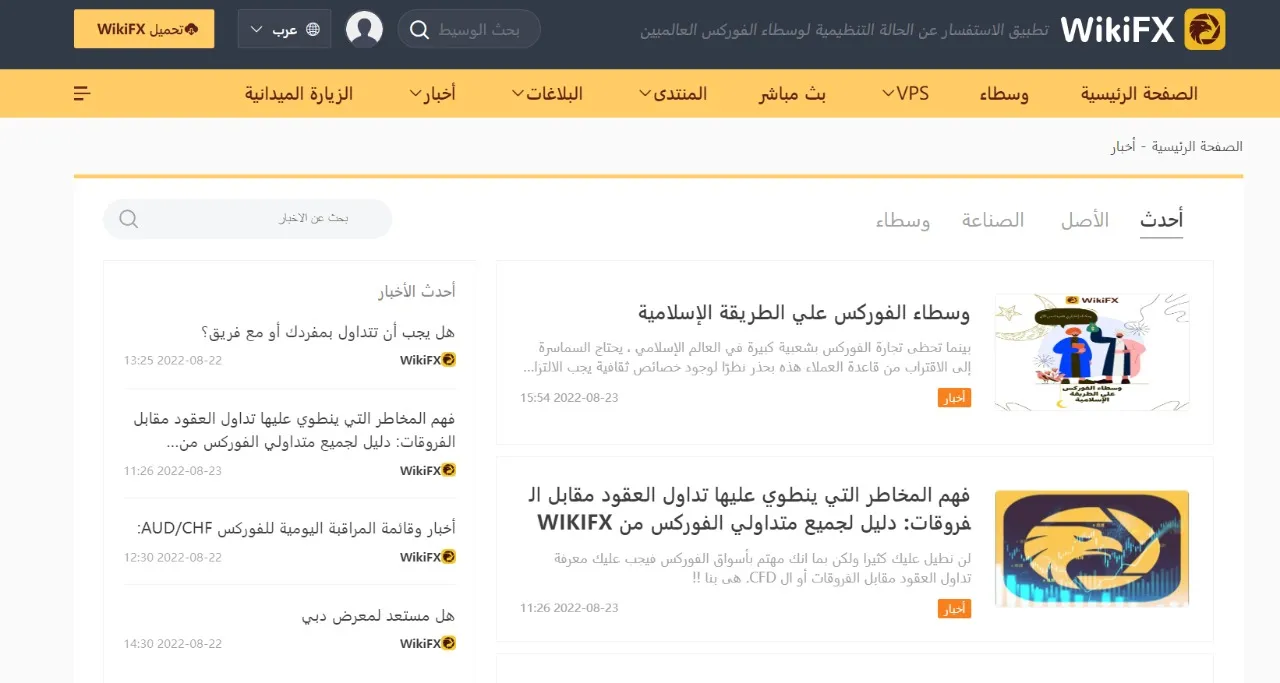This screenshot has width=1280, height=683.
Task: Click أخبار tag on CFD risks article
Action: 954,608
